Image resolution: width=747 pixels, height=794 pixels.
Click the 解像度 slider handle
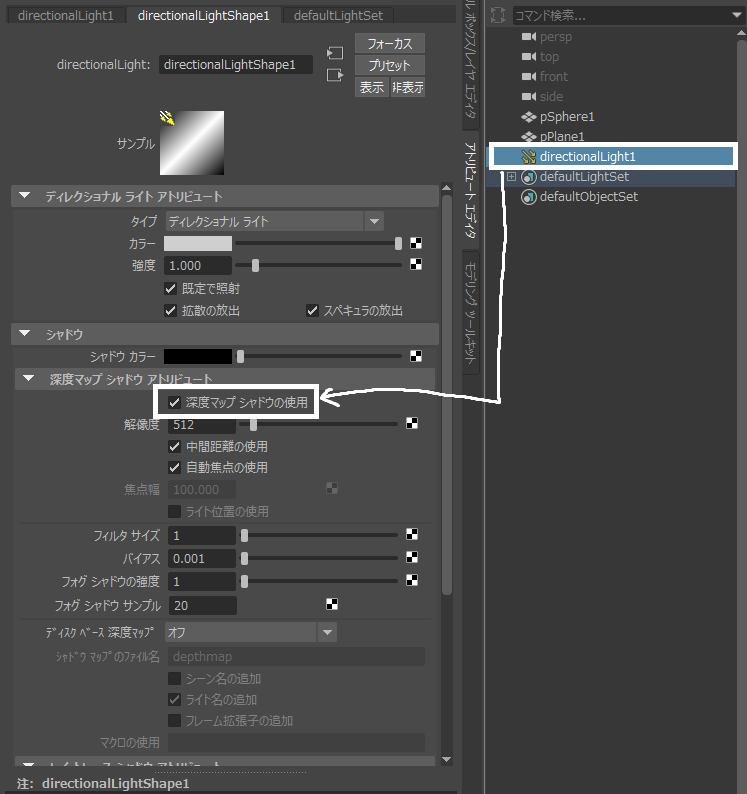[x=253, y=424]
